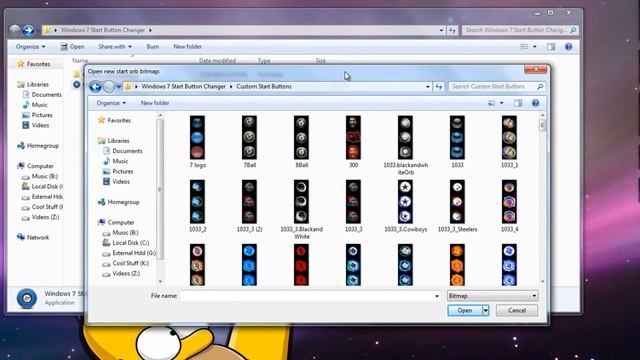Screen dimensions: 640x360
Task: Click the File name input field
Action: pos(307,296)
